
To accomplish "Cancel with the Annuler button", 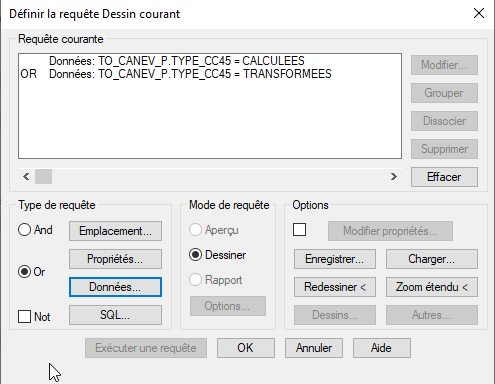I will click(314, 348).
